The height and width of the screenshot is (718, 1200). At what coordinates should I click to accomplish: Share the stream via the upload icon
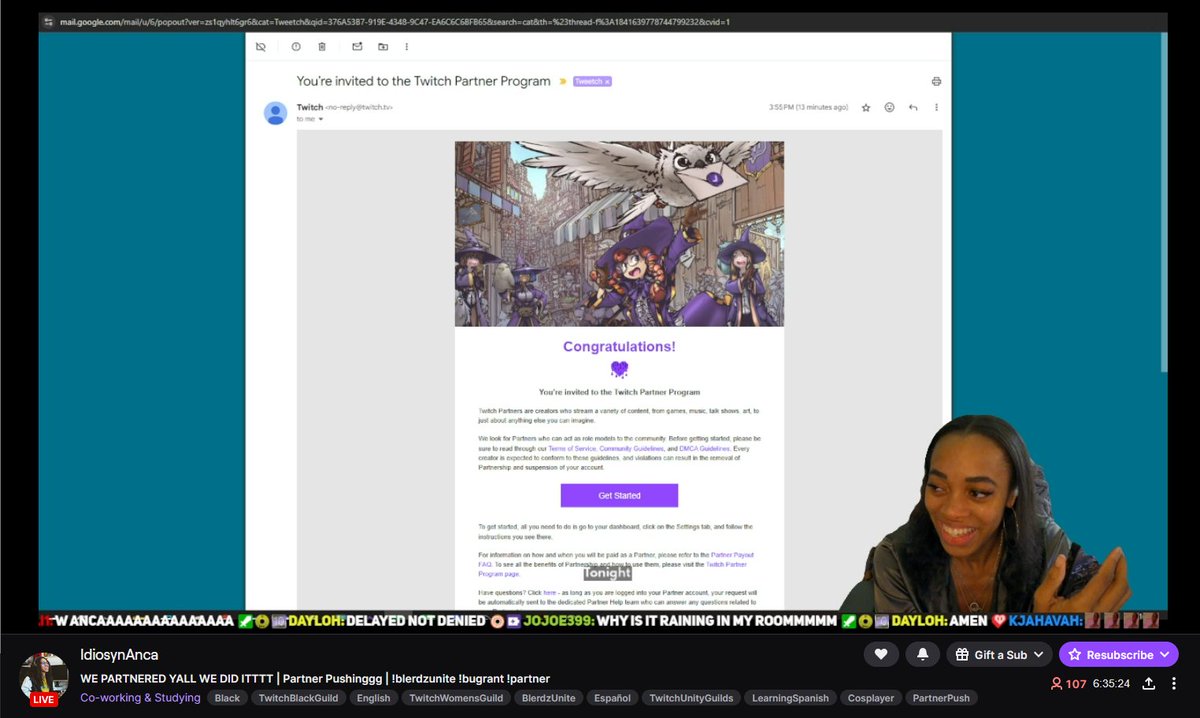pyautogui.click(x=1148, y=683)
